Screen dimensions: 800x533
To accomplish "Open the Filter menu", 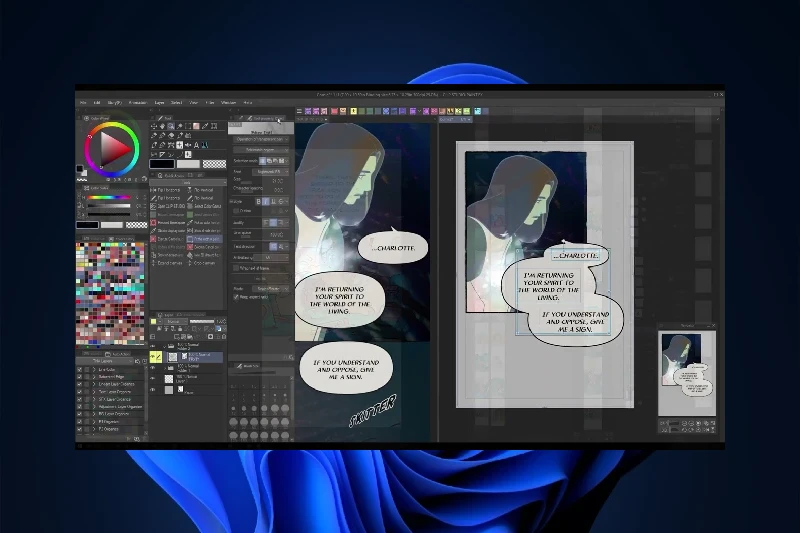I will click(210, 102).
